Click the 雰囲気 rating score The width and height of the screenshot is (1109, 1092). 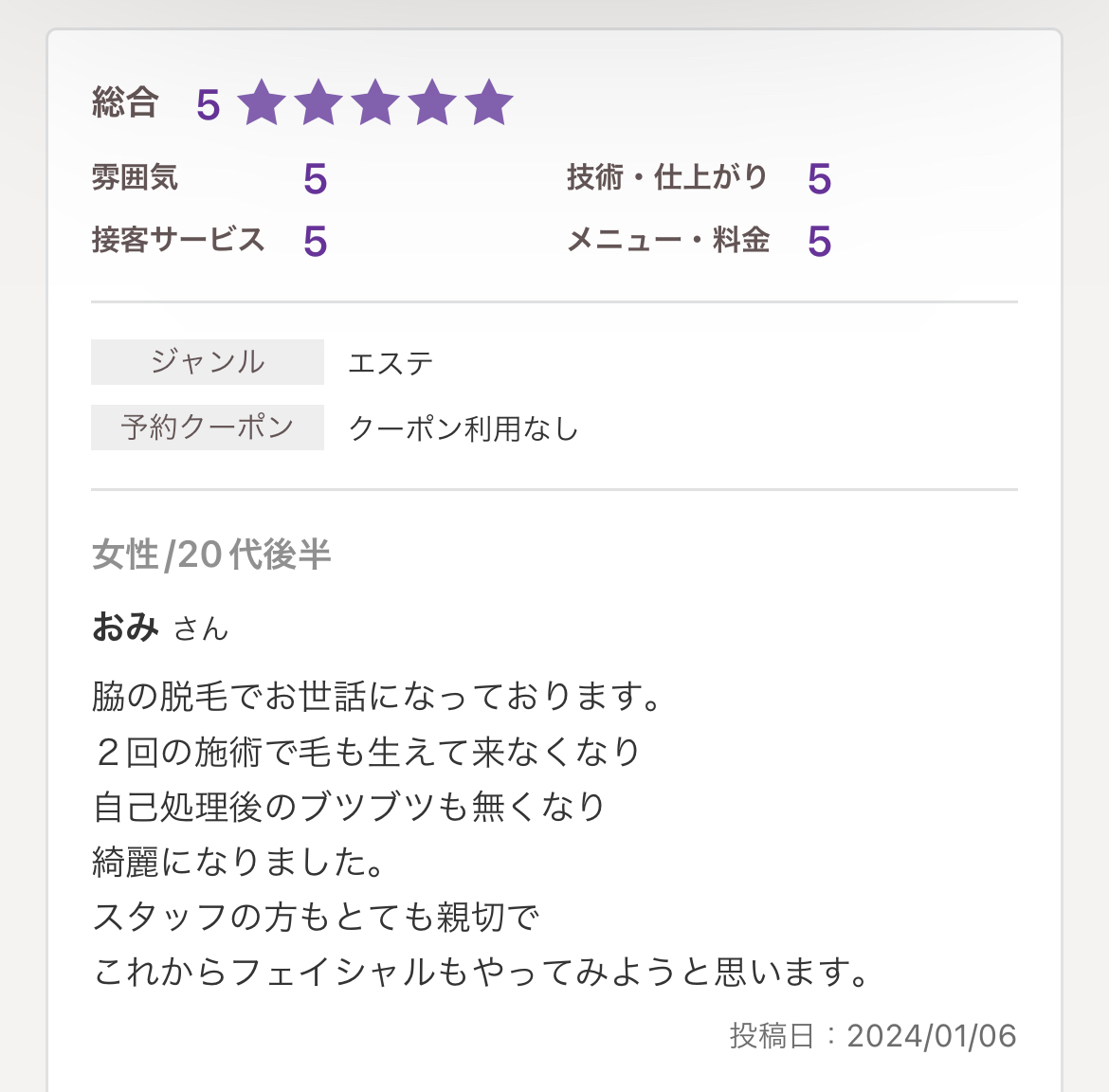tap(316, 178)
